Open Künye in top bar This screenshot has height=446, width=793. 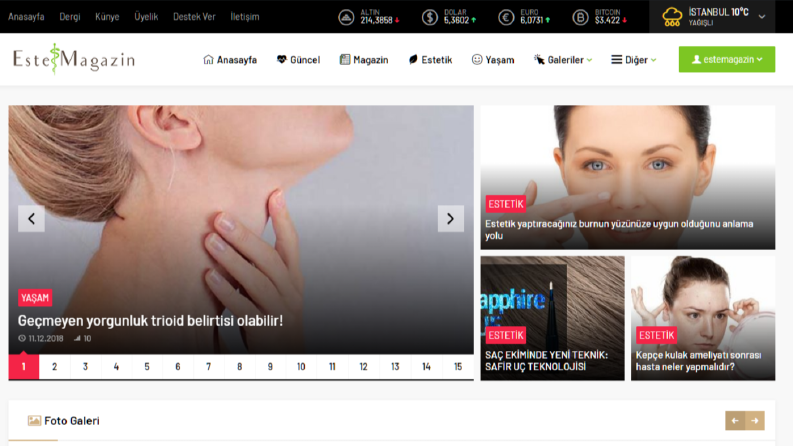[107, 17]
